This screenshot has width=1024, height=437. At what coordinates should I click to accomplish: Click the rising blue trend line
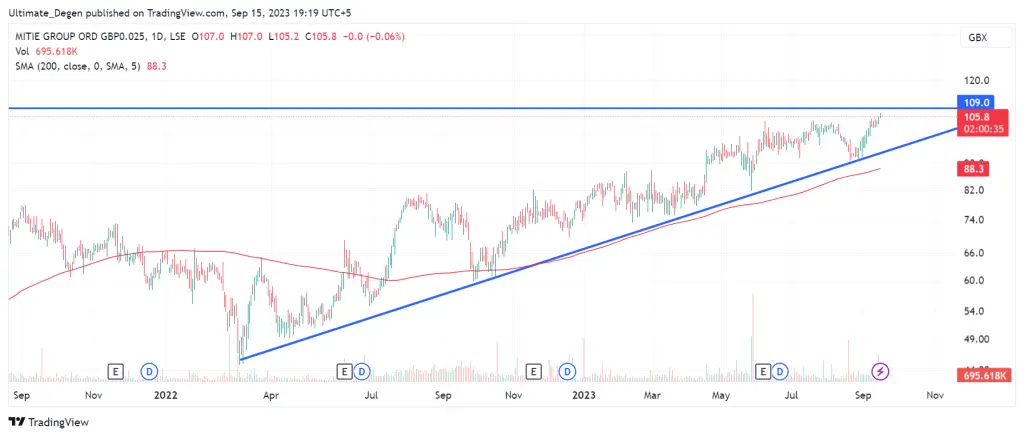(597, 244)
